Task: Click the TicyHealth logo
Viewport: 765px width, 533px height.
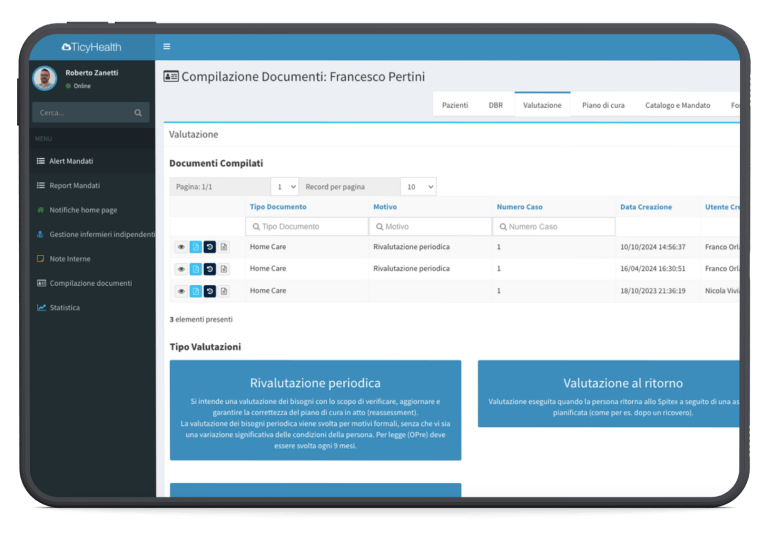Action: [x=92, y=46]
